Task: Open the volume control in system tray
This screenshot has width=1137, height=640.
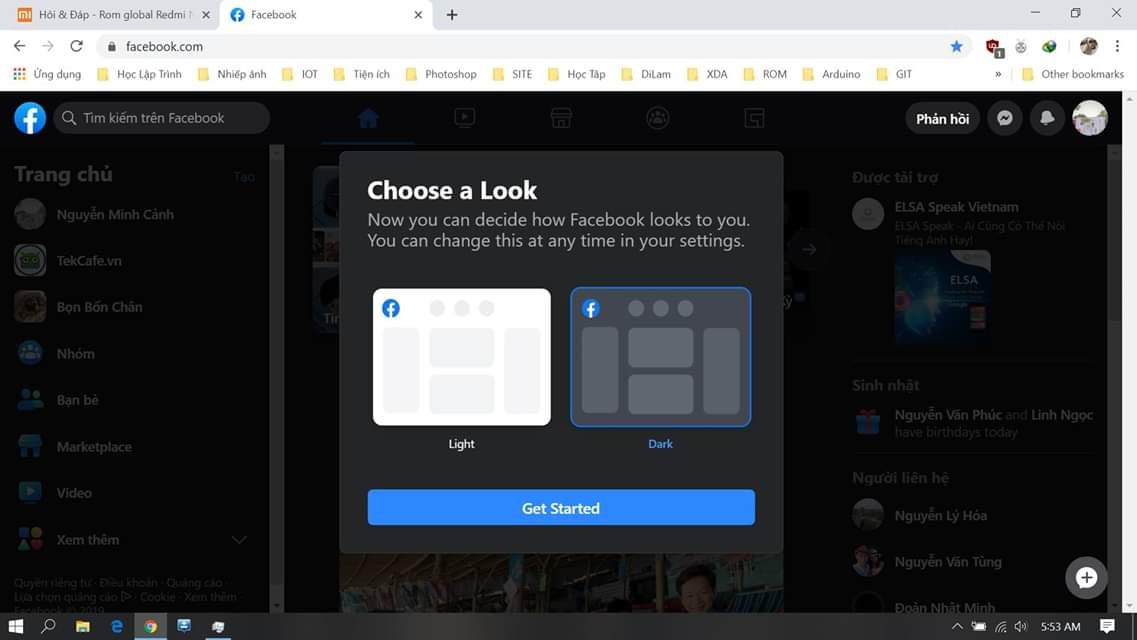Action: point(1021,626)
